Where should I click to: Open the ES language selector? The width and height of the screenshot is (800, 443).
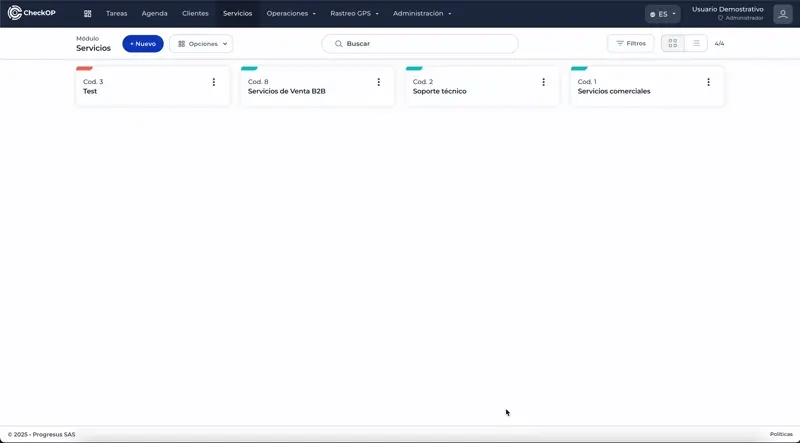pos(663,14)
